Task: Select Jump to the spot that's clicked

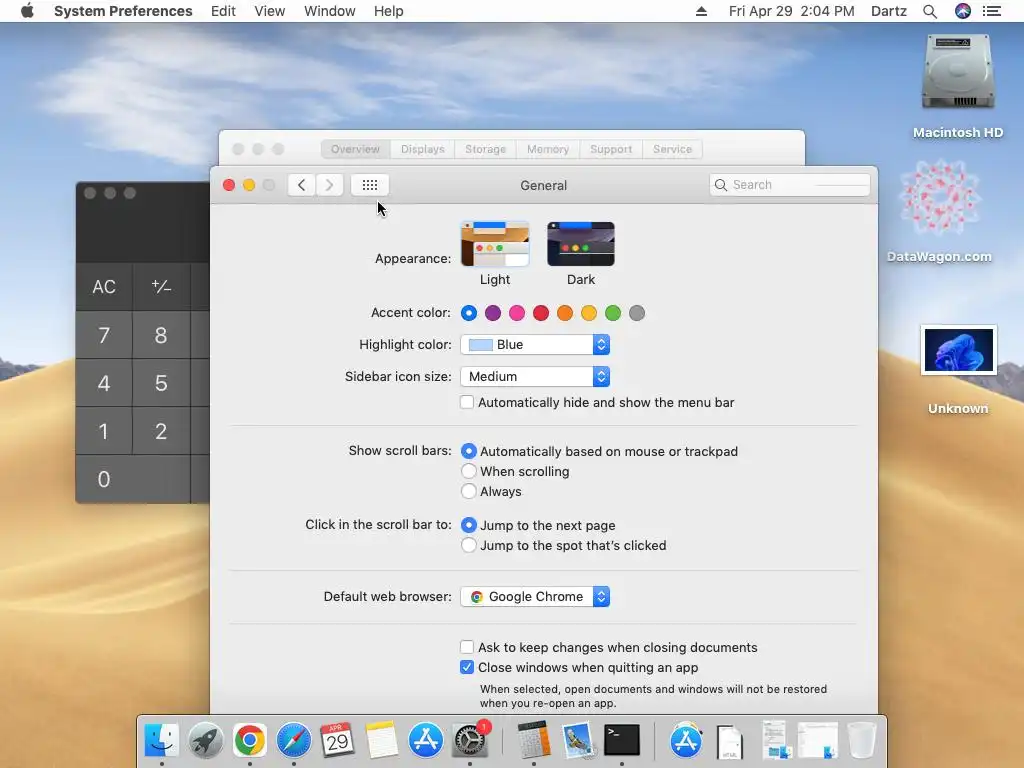Action: click(468, 545)
